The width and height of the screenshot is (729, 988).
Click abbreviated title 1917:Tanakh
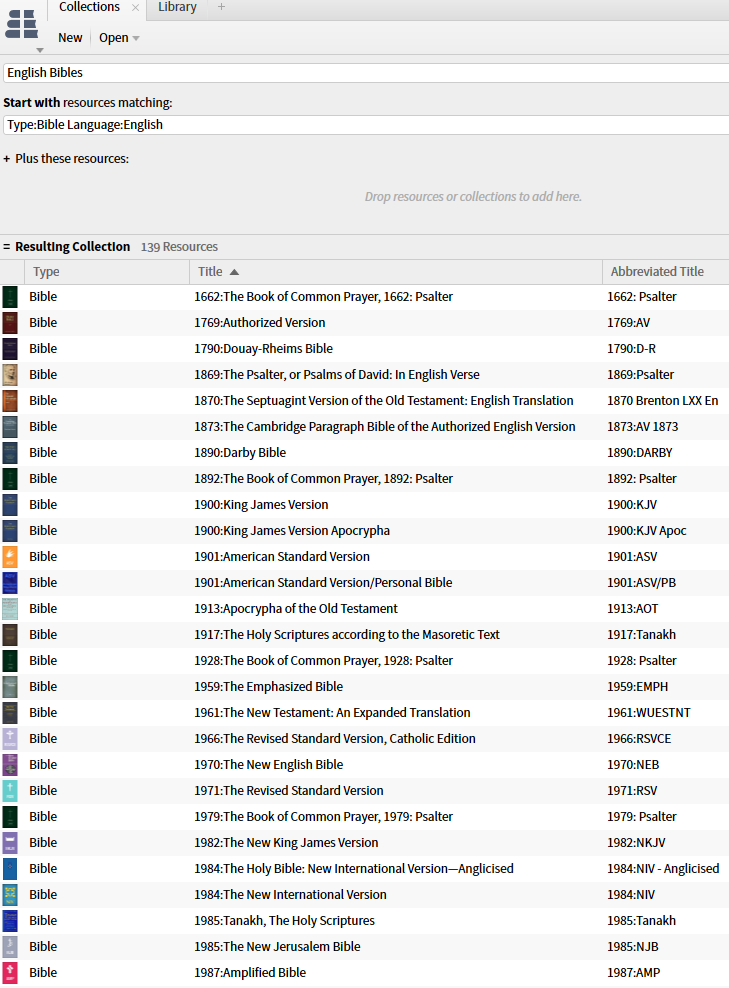point(641,635)
